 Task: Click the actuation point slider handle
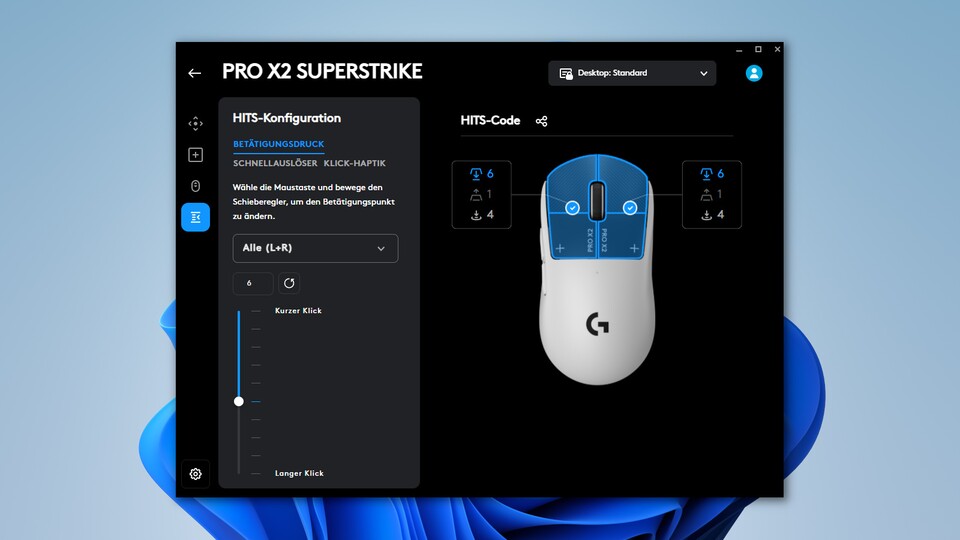239,401
